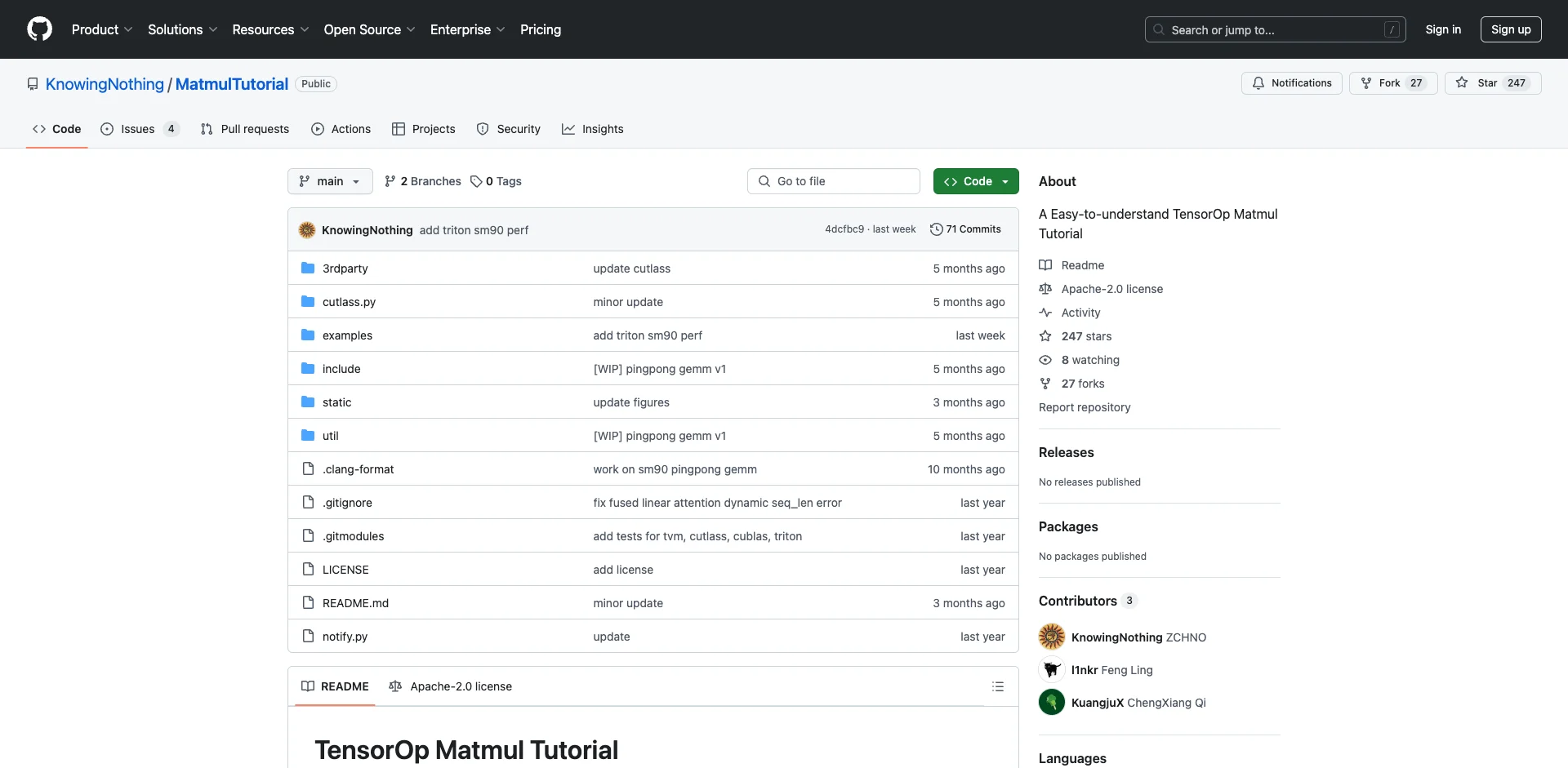1568x768 pixels.
Task: Open the main branch selector dropdown
Action: (x=330, y=181)
